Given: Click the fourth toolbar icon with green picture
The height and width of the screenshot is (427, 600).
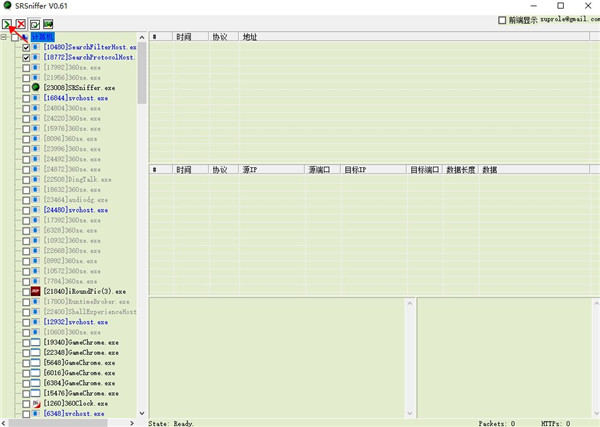Looking at the screenshot, I should click(48, 23).
